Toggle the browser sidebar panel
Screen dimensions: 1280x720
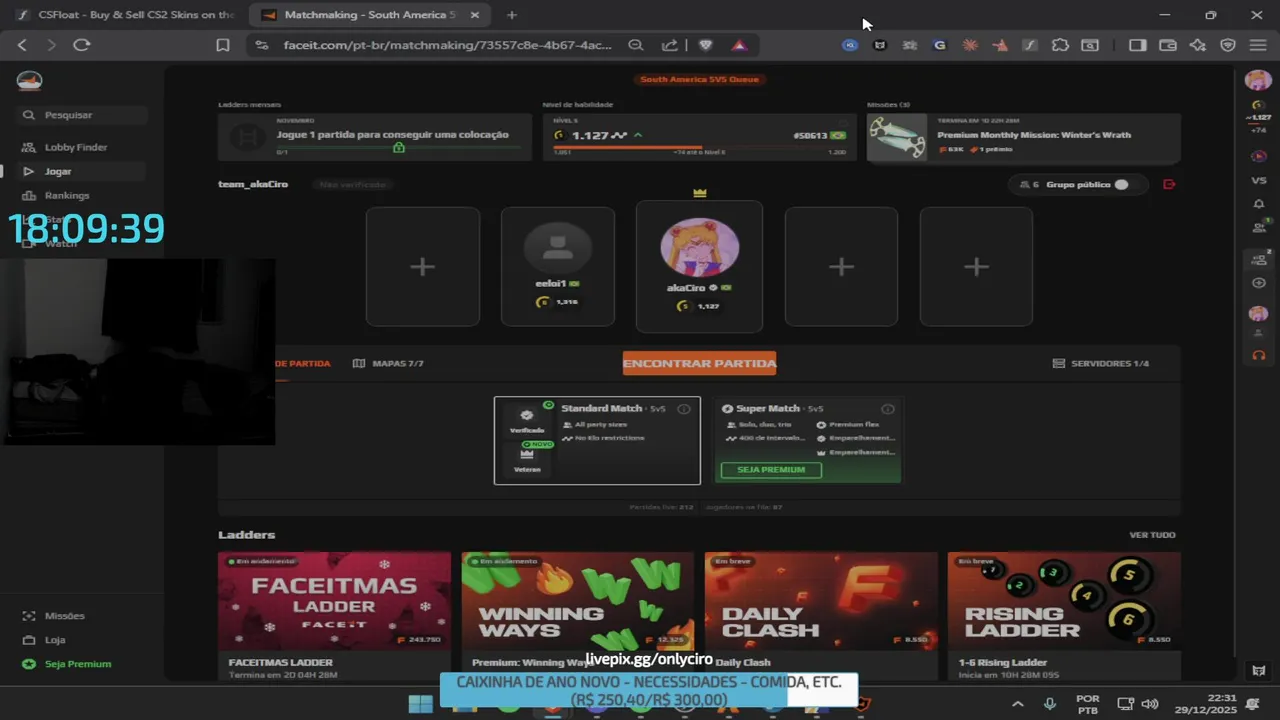click(x=1137, y=45)
